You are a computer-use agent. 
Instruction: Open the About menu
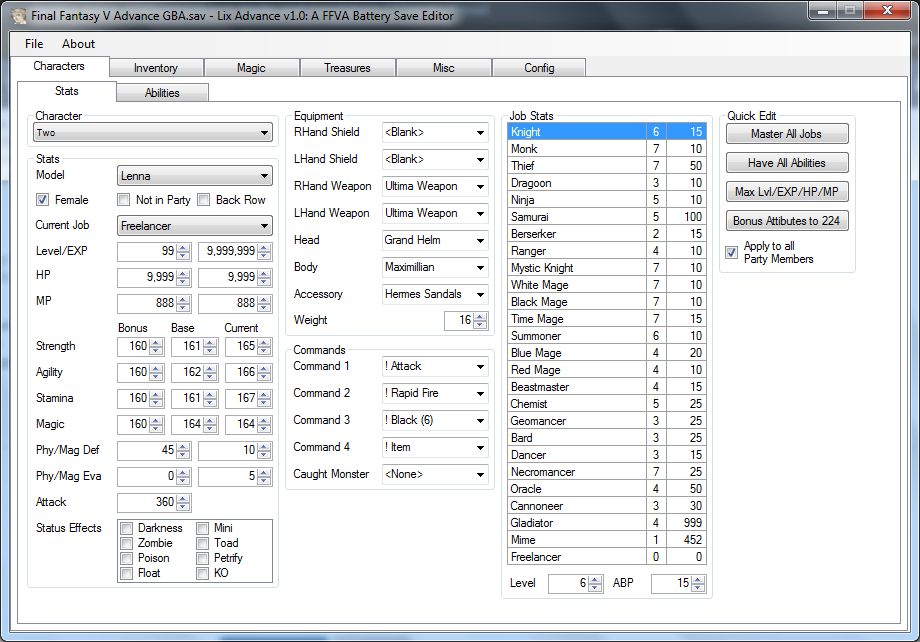click(x=78, y=44)
